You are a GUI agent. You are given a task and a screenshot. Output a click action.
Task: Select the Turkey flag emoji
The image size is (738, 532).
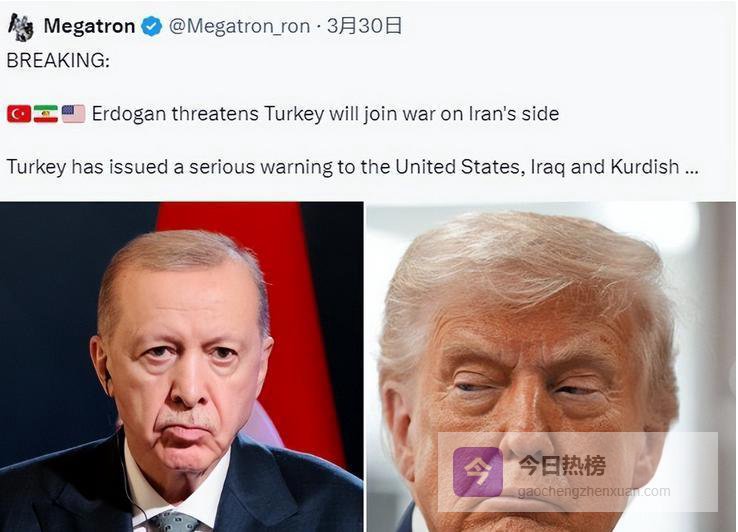19,114
